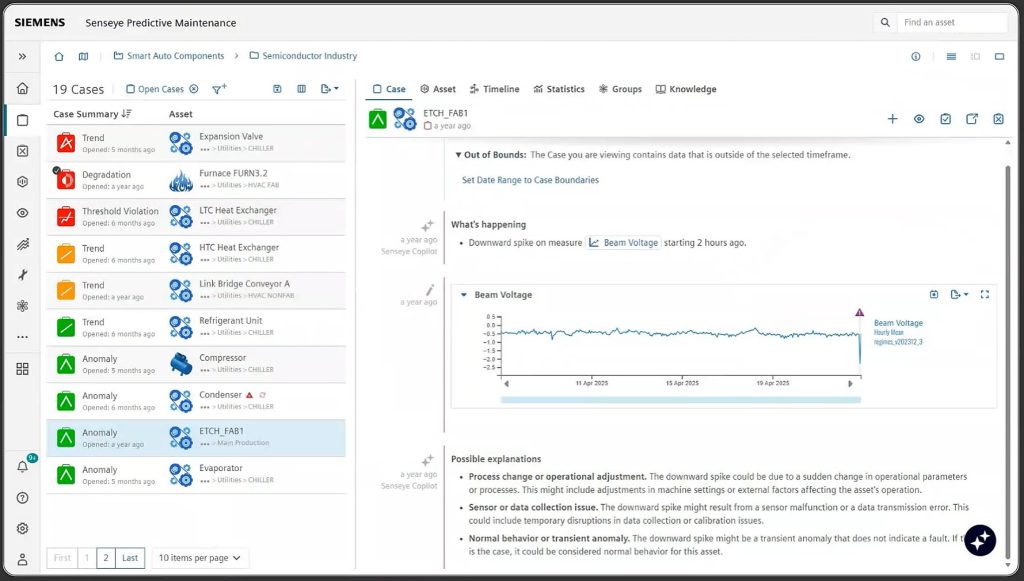Open the hexagon assets sidebar icon
The image size is (1024, 581).
coord(22,181)
